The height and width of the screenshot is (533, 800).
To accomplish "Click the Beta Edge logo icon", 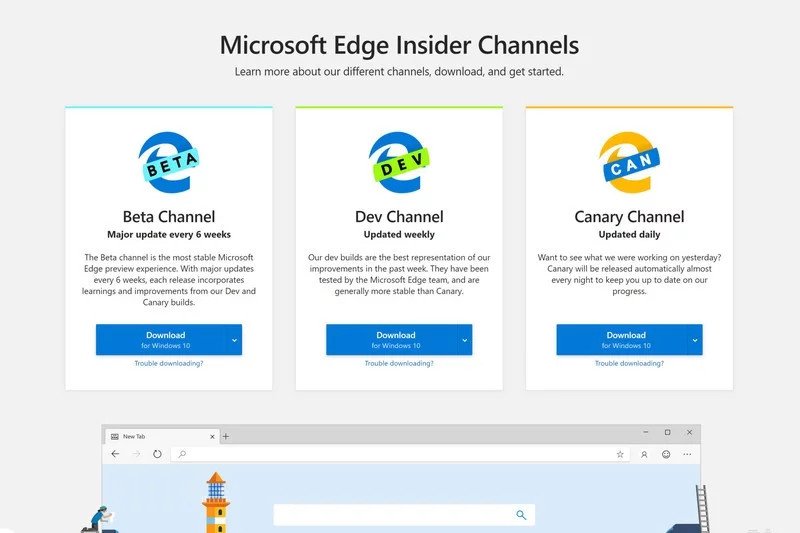I will pos(169,162).
